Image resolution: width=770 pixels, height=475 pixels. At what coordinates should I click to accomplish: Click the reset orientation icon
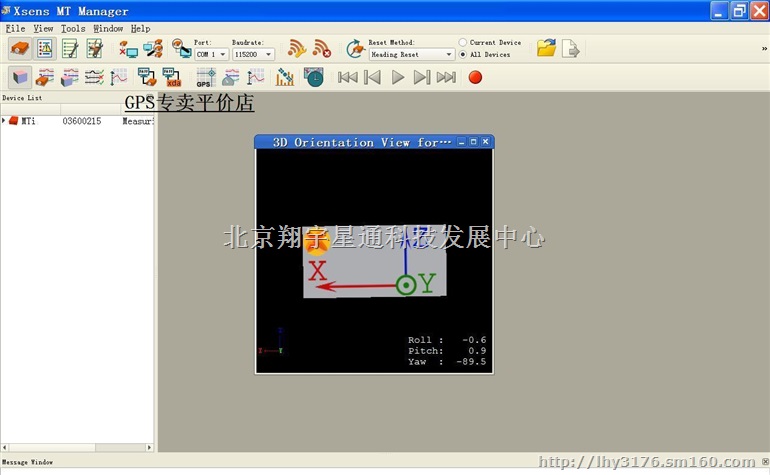[x=355, y=49]
